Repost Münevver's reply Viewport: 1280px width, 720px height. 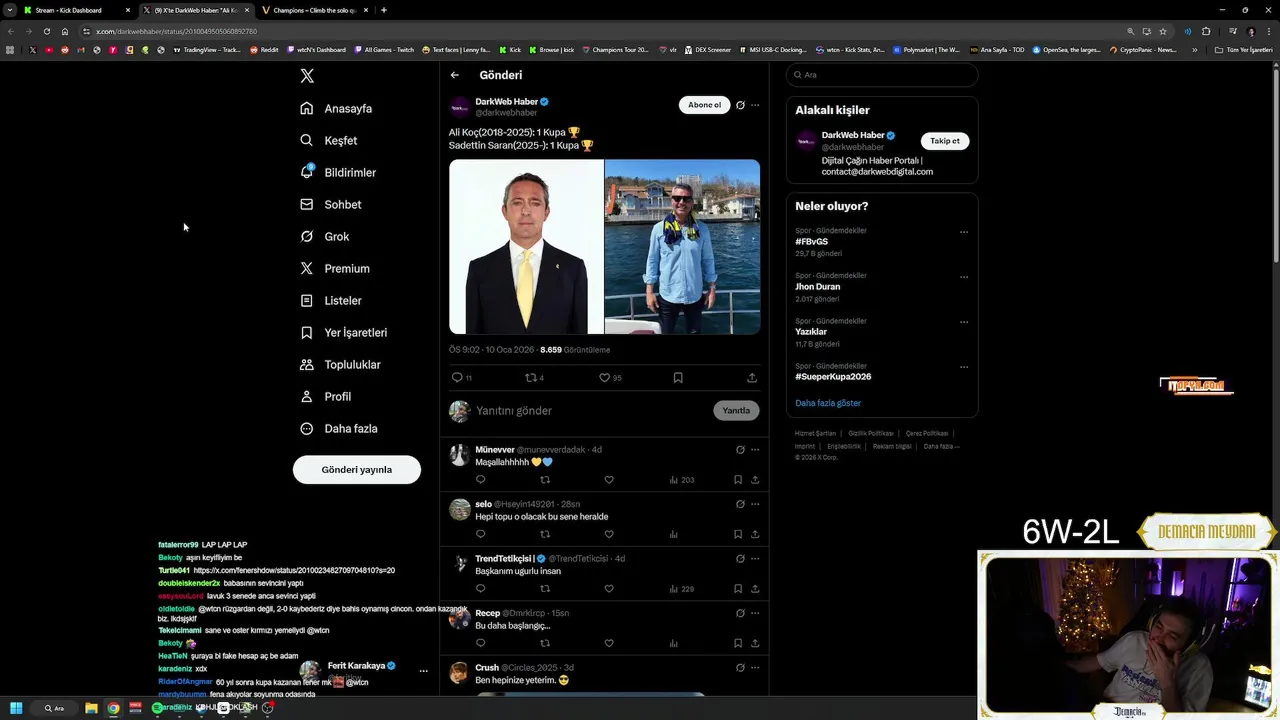[545, 480]
